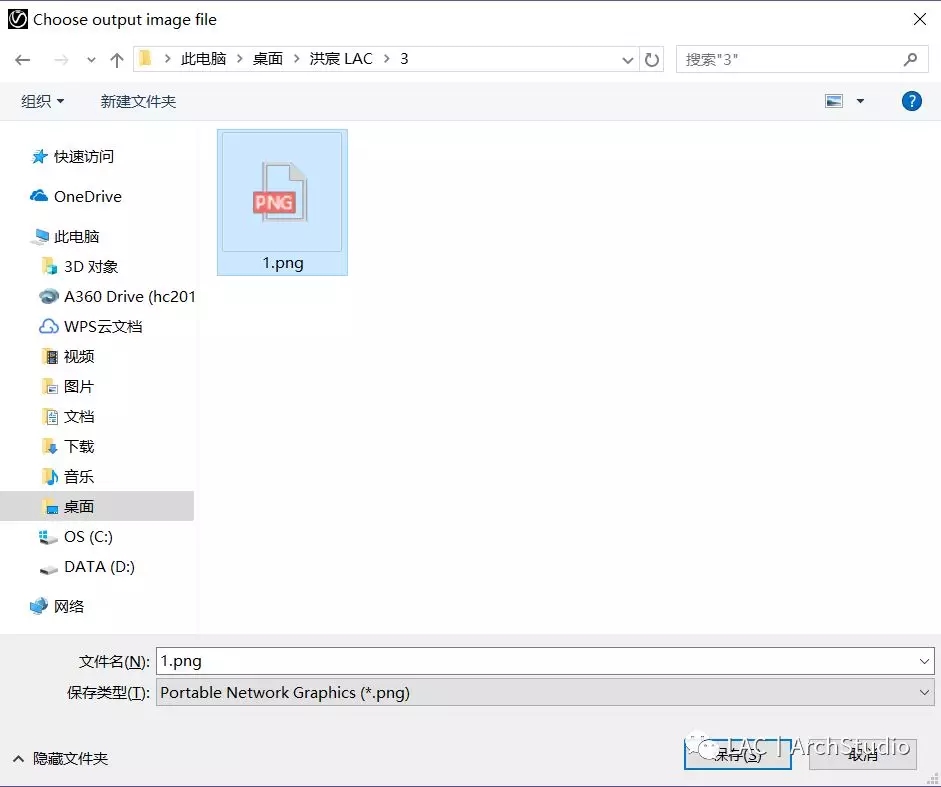
Task: Click the forward navigation arrow
Action: tap(61, 59)
